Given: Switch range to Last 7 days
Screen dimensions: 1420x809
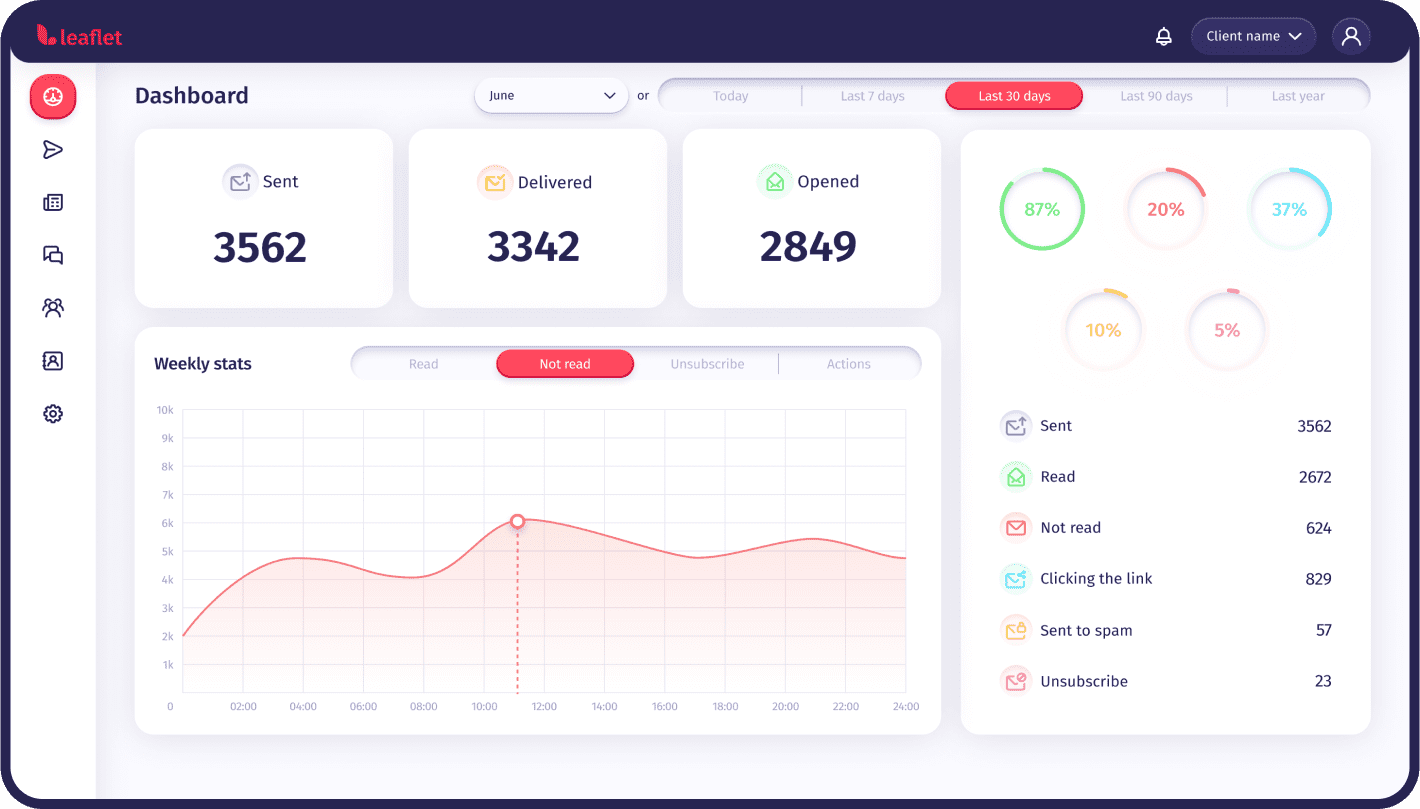Looking at the screenshot, I should coord(872,96).
